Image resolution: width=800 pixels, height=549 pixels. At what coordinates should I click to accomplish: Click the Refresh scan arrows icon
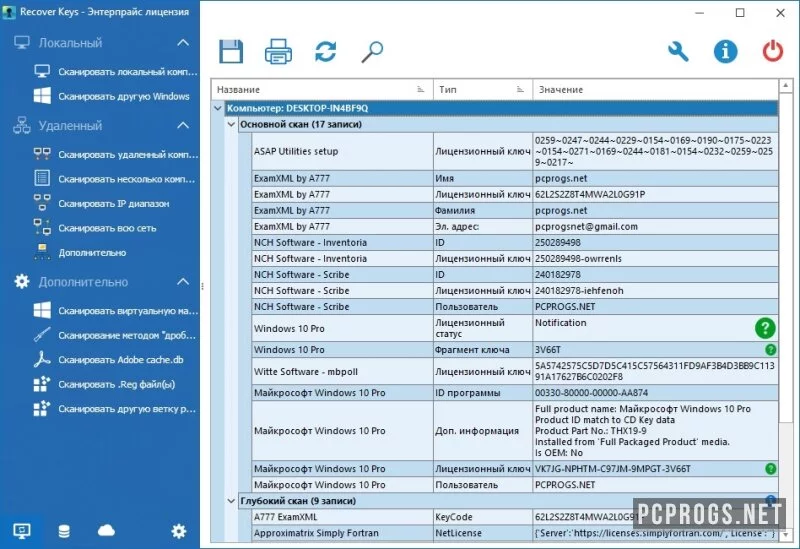326,52
